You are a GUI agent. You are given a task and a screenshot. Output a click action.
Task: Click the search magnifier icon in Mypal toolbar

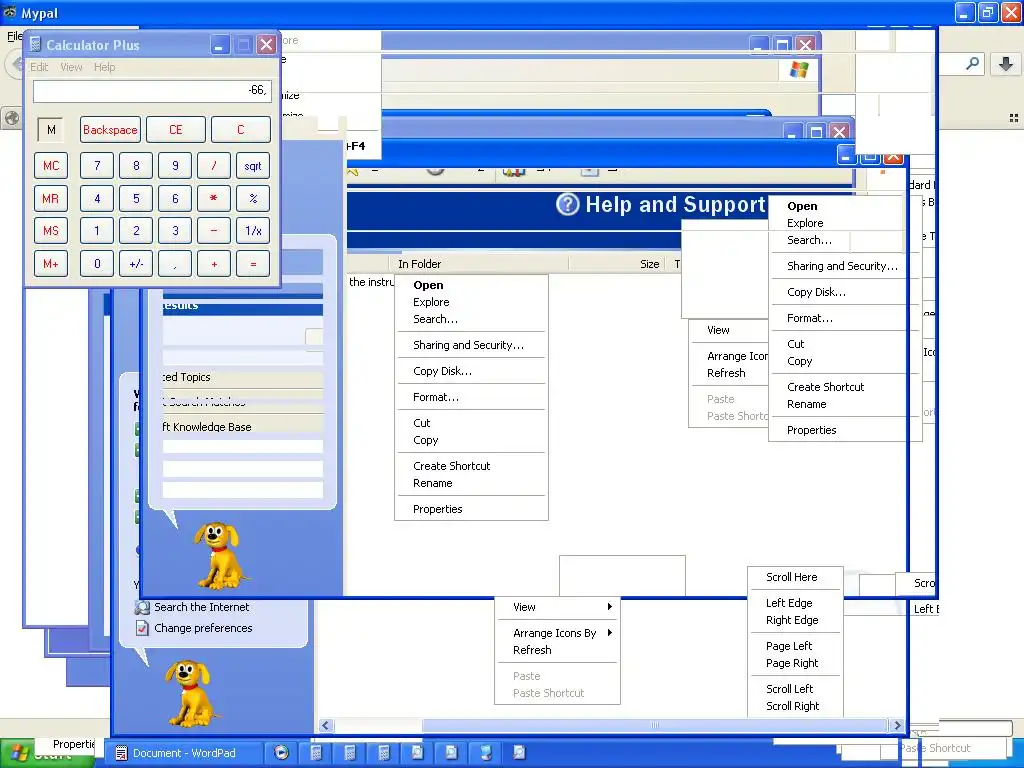pyautogui.click(x=972, y=63)
